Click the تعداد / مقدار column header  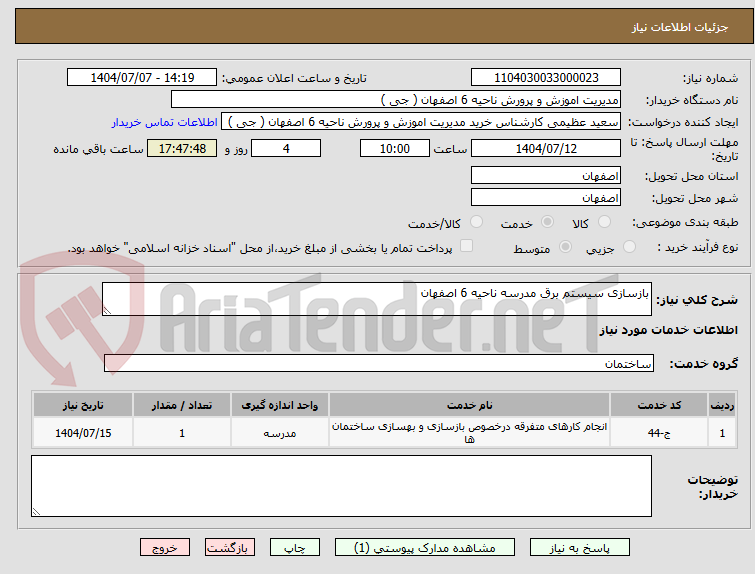[182, 405]
